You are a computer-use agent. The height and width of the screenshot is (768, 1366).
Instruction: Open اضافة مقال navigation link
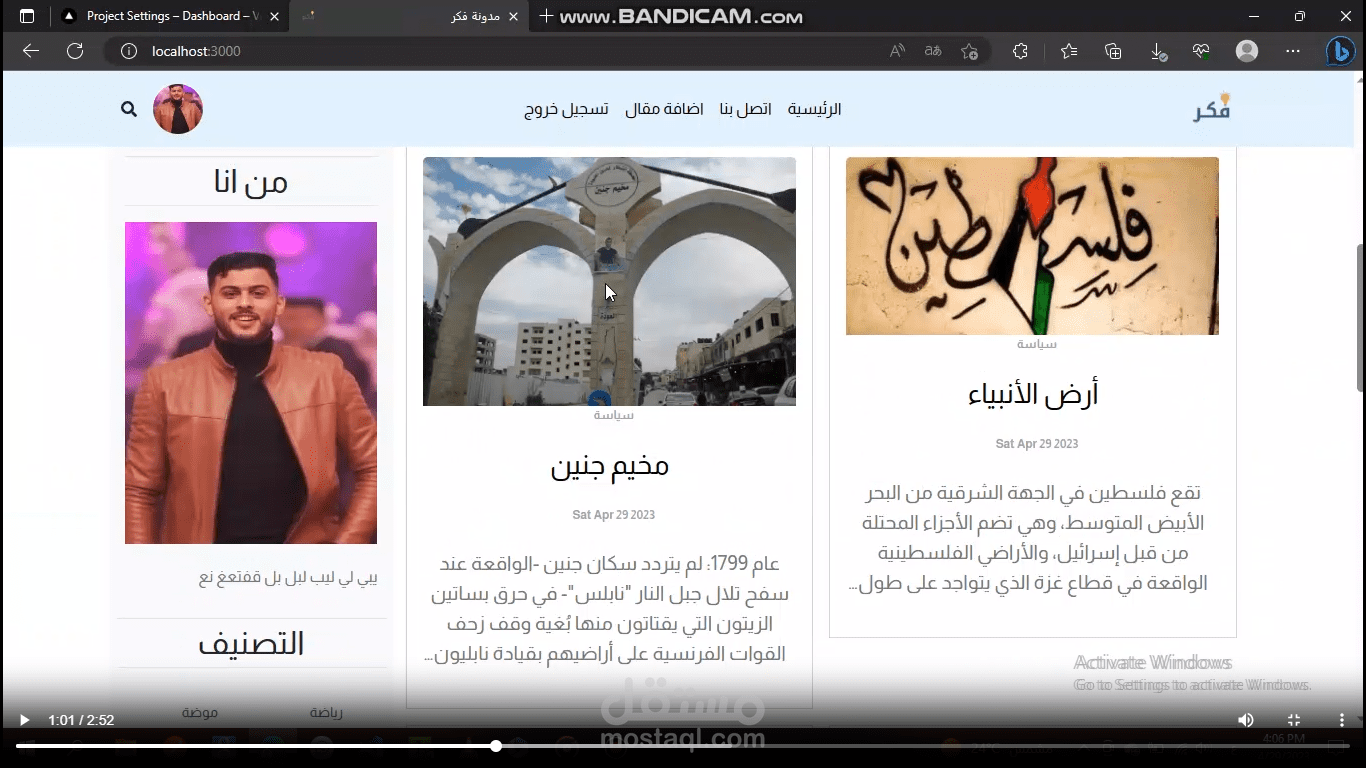point(664,109)
